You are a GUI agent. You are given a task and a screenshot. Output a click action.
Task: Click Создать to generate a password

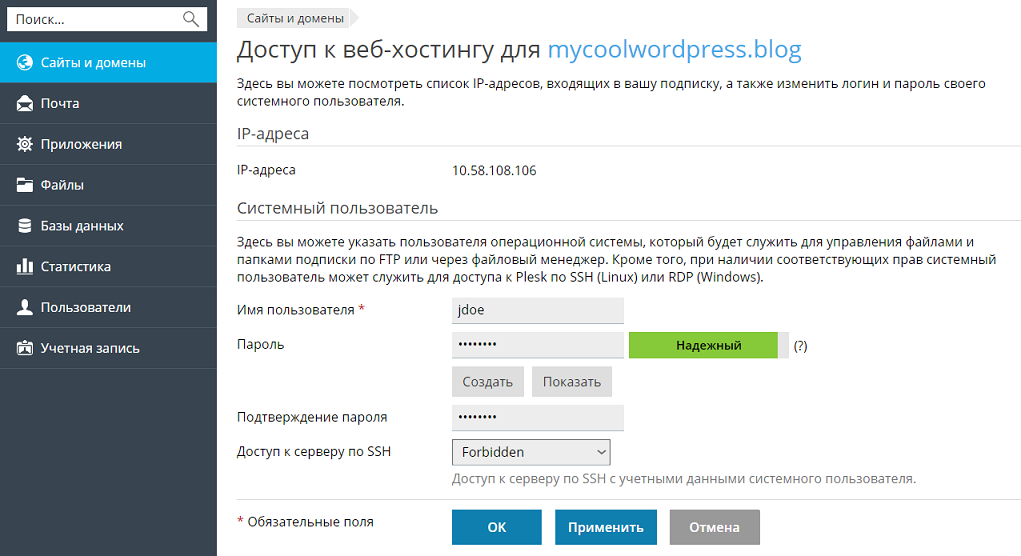point(487,382)
